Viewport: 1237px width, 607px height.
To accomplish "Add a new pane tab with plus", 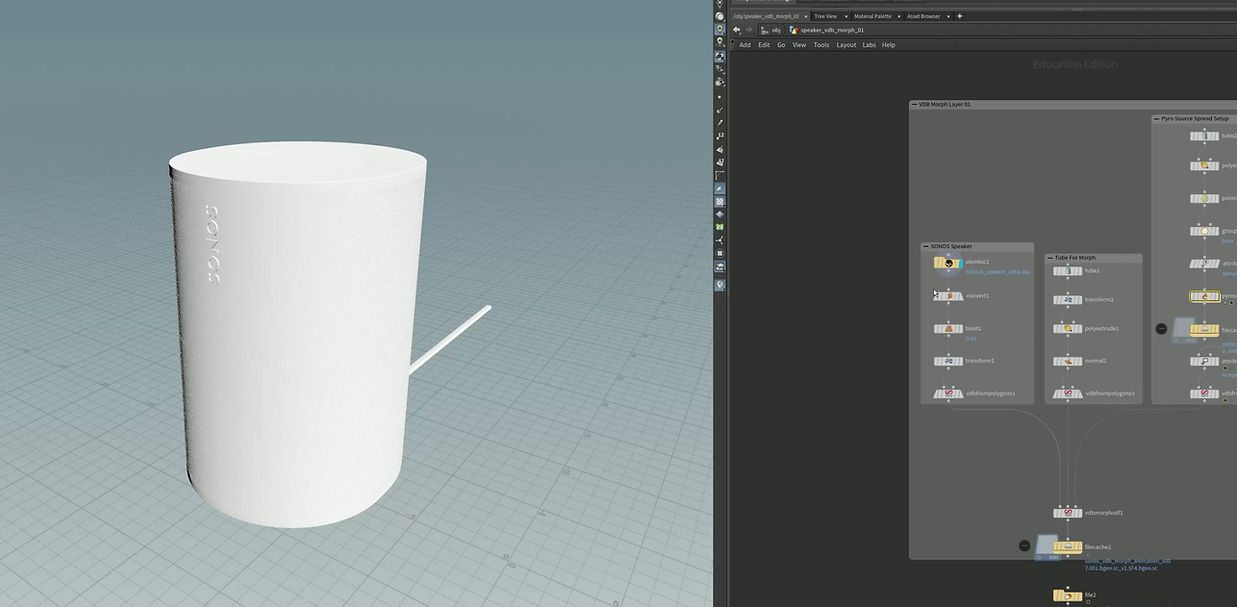I will click(x=960, y=16).
